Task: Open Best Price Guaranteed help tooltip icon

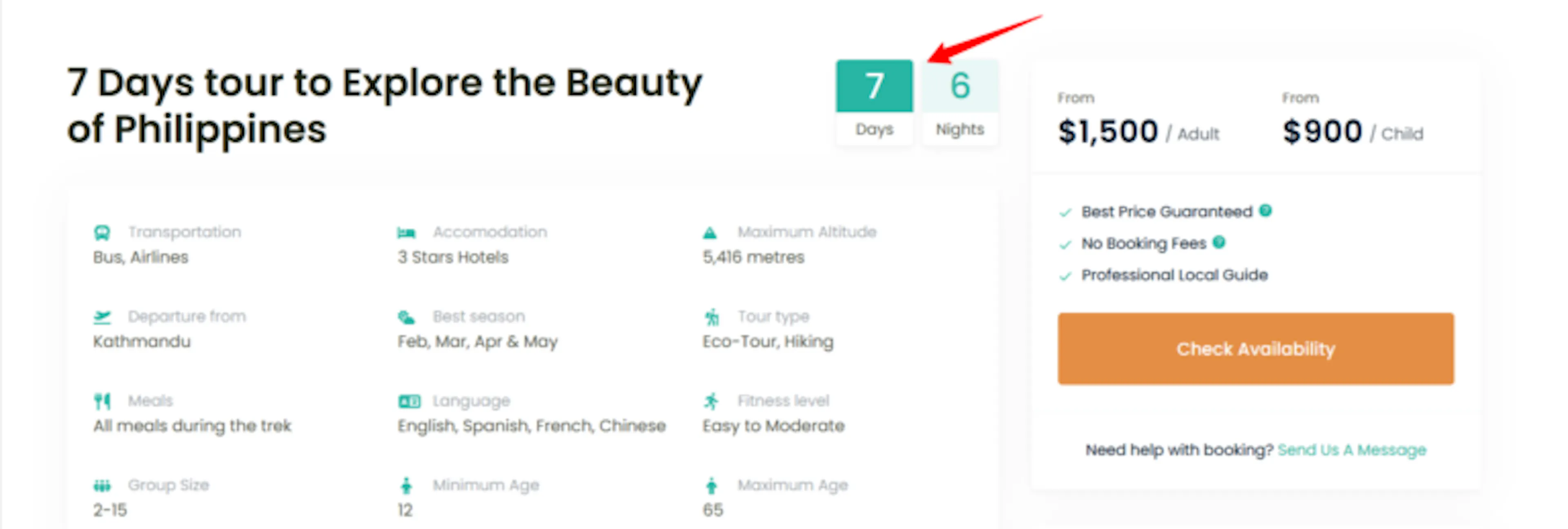Action: [1265, 211]
